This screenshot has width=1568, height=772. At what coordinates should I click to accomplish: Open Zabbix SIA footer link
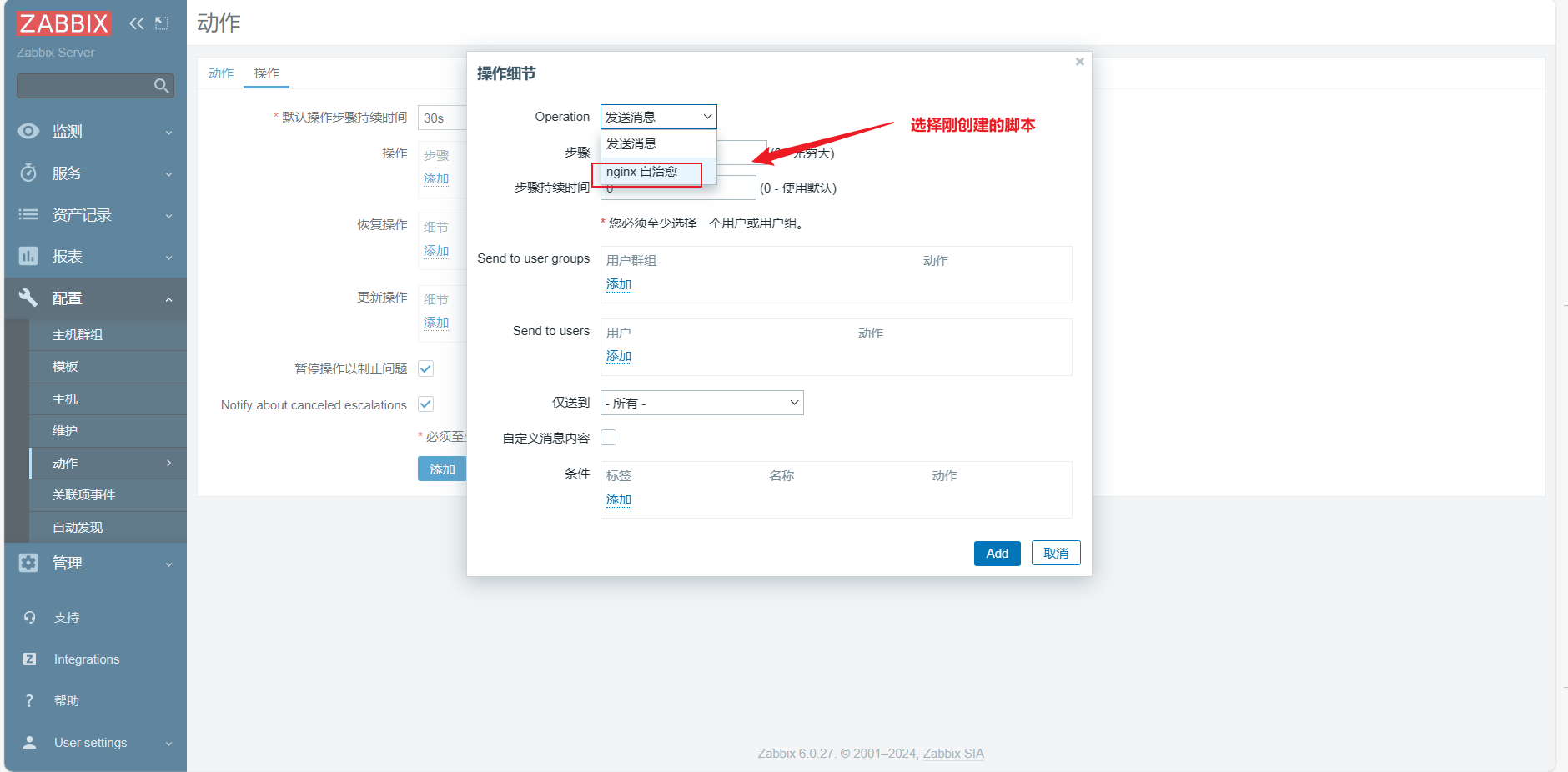[953, 754]
